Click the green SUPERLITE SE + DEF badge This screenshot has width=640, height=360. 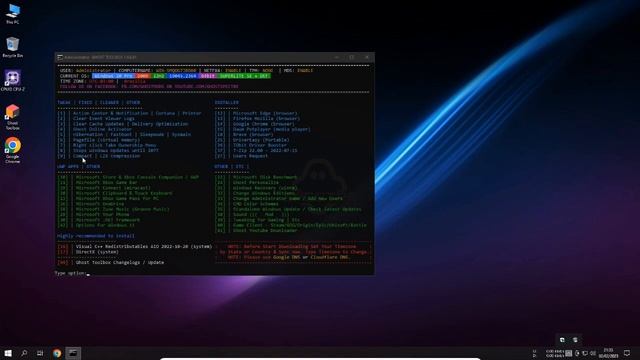244,76
